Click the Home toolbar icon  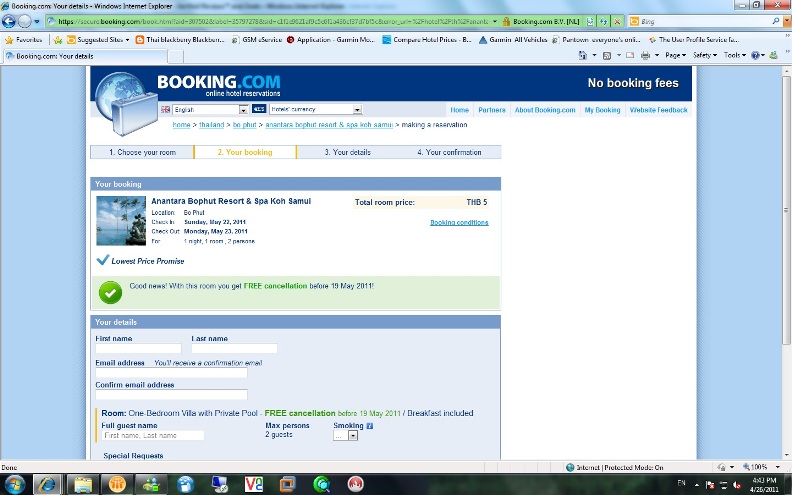[582, 55]
